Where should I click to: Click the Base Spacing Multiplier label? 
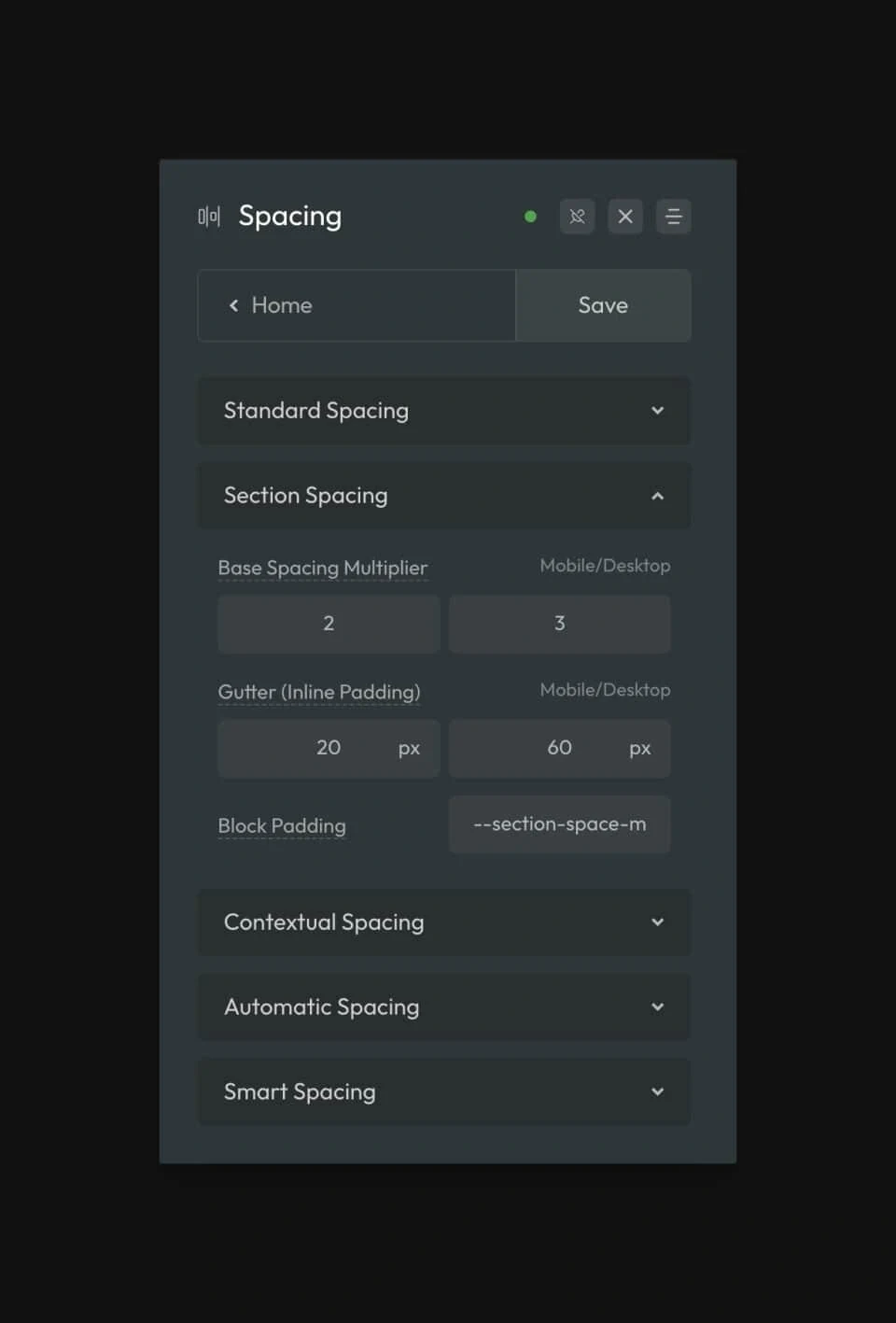pos(323,568)
